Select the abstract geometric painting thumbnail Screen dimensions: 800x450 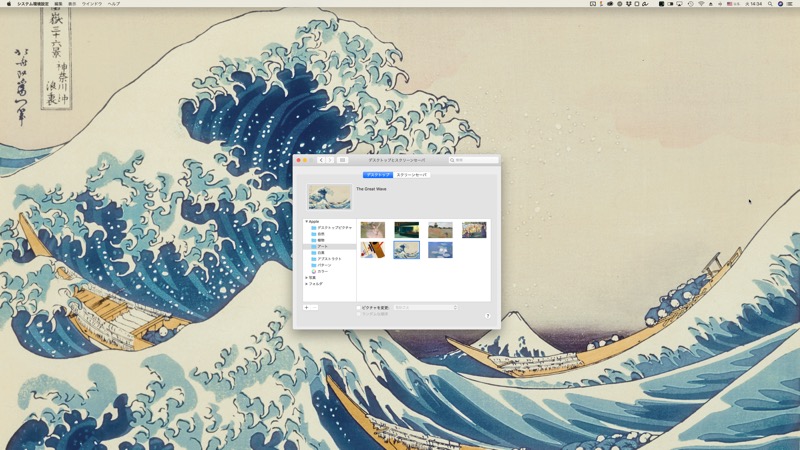click(x=373, y=249)
